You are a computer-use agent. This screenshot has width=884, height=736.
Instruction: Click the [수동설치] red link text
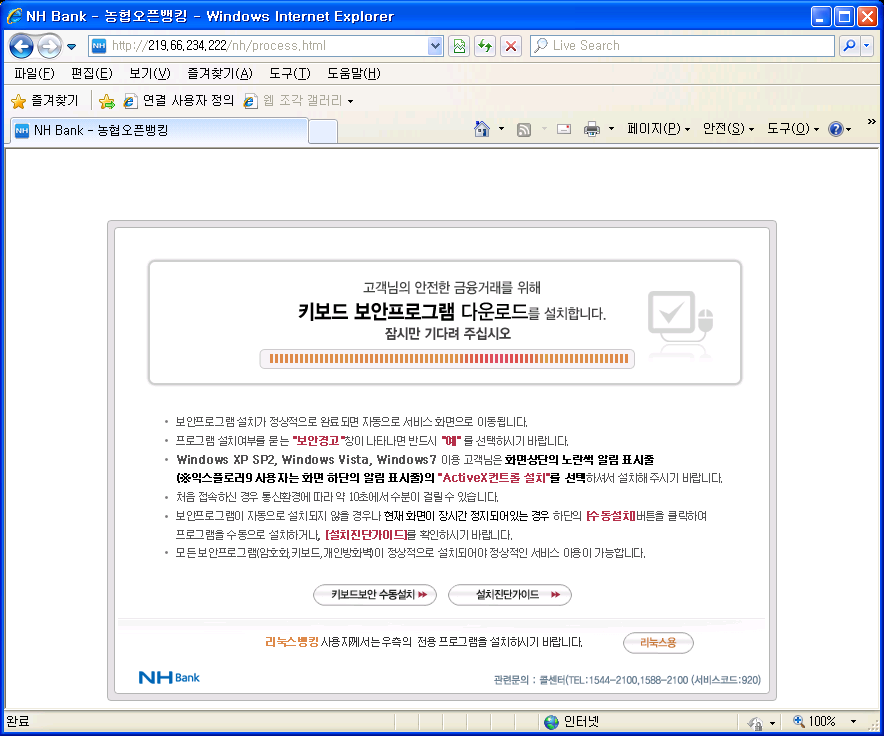(611, 515)
